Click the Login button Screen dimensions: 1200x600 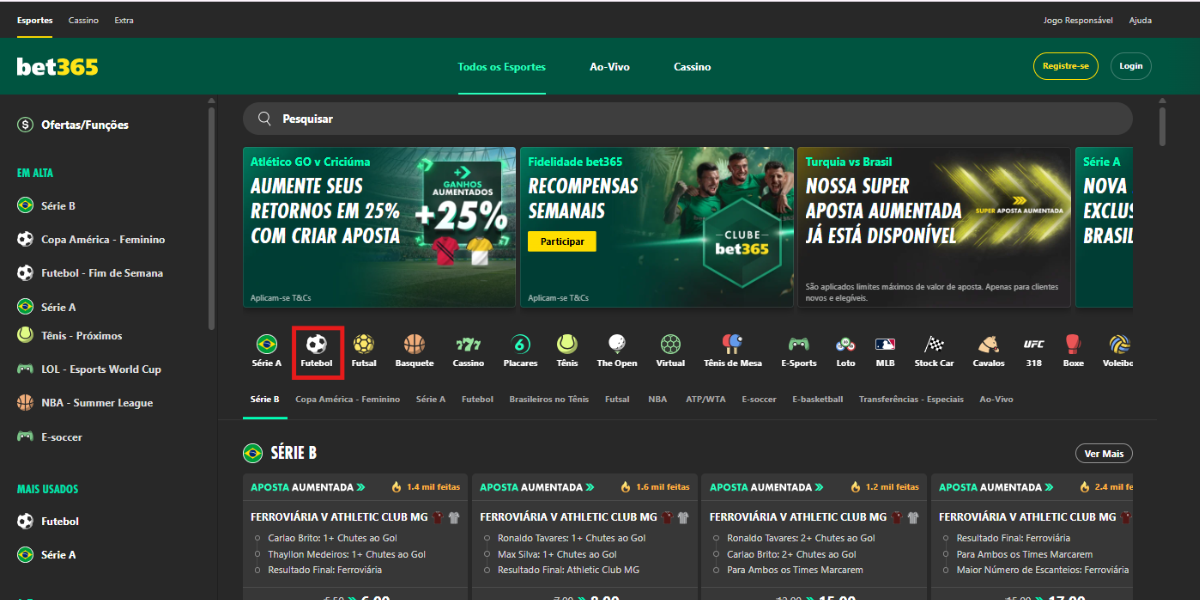pyautogui.click(x=1130, y=66)
